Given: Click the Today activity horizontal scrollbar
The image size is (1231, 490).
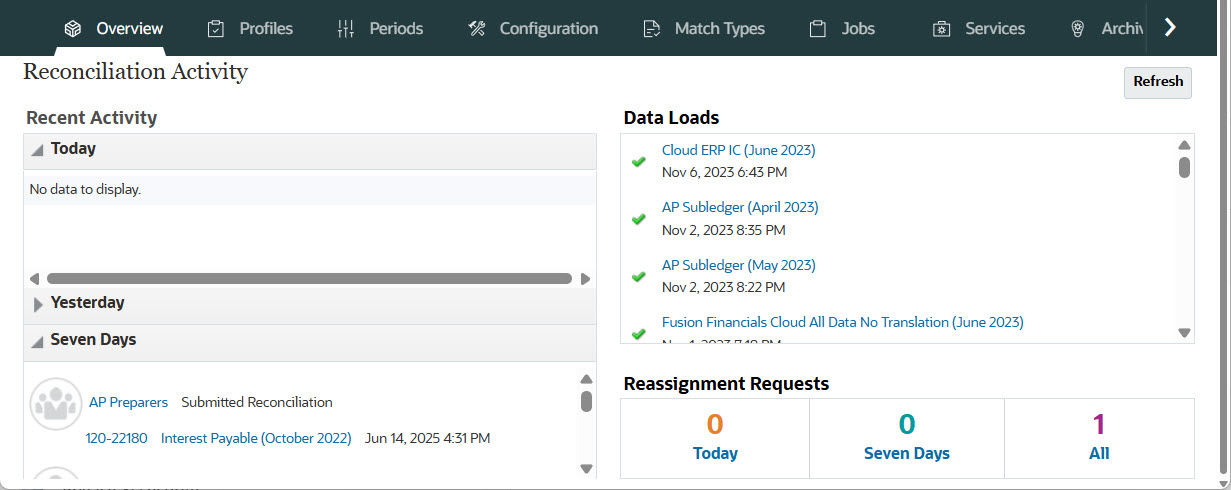Looking at the screenshot, I should click(309, 279).
